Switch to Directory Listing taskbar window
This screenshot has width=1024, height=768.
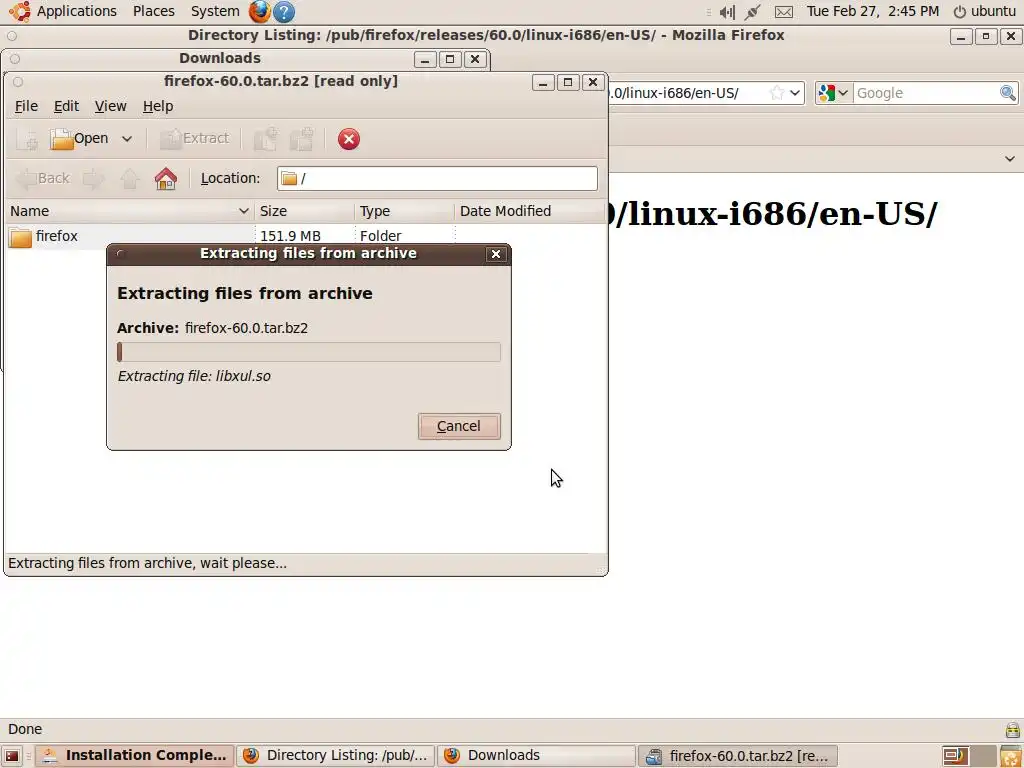(336, 756)
